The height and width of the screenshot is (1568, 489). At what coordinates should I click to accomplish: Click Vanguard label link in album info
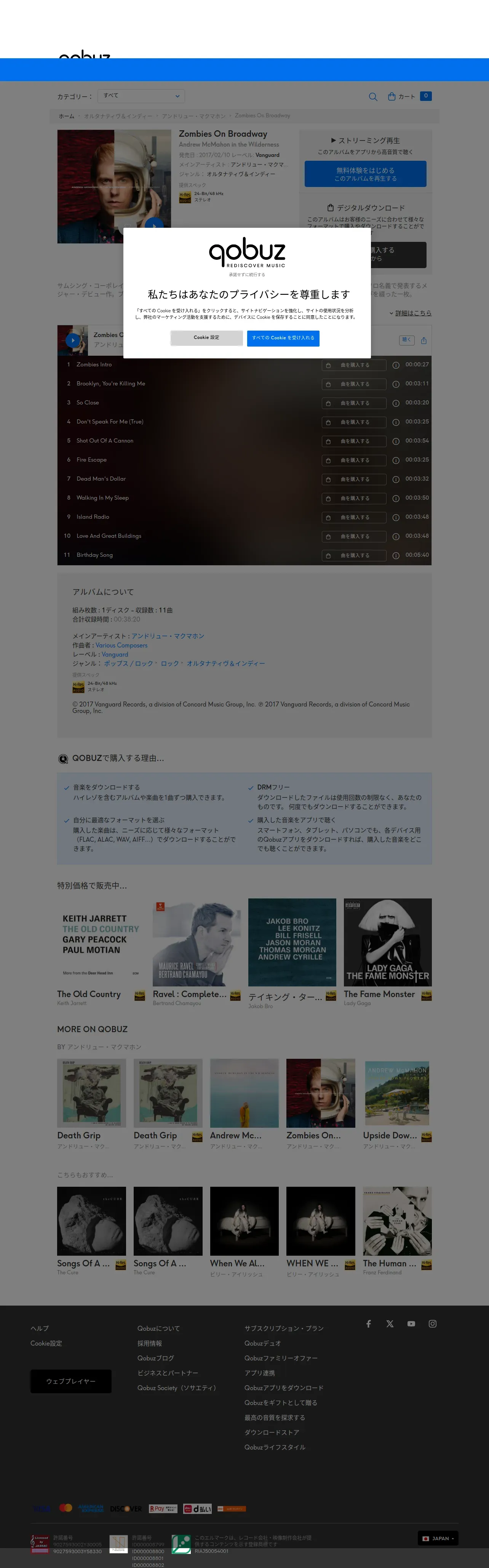click(x=115, y=654)
